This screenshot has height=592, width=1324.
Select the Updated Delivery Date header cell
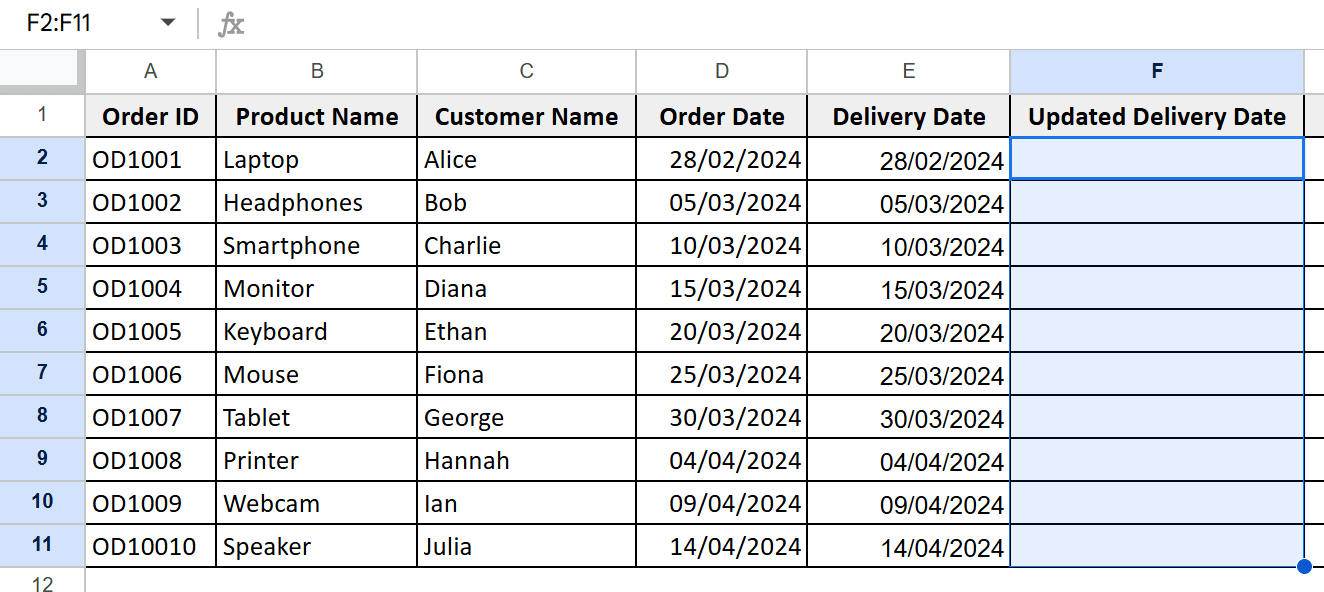pos(1157,116)
